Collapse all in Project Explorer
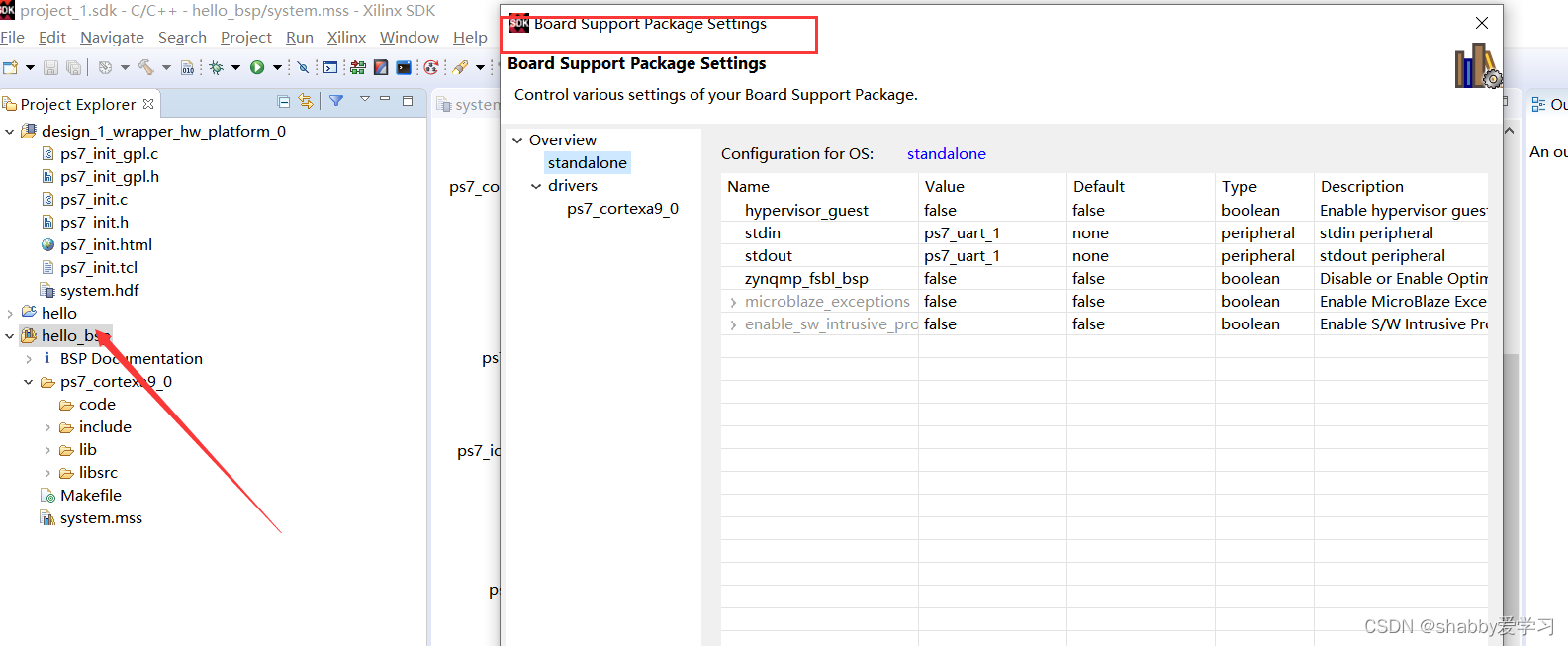The height and width of the screenshot is (646, 1568). pyautogui.click(x=284, y=101)
